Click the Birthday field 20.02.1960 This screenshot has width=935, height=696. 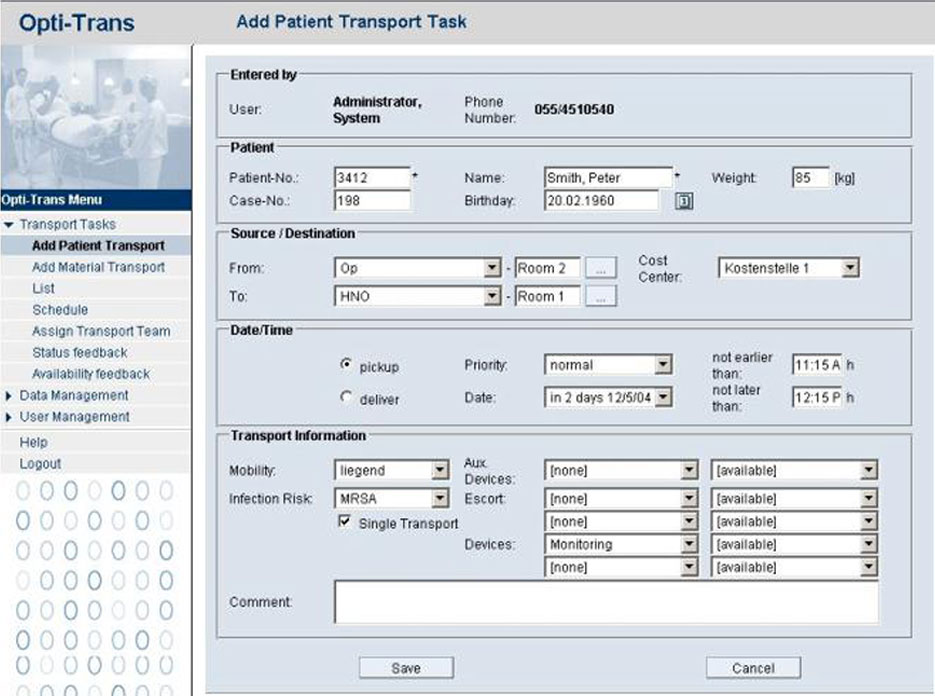(602, 200)
